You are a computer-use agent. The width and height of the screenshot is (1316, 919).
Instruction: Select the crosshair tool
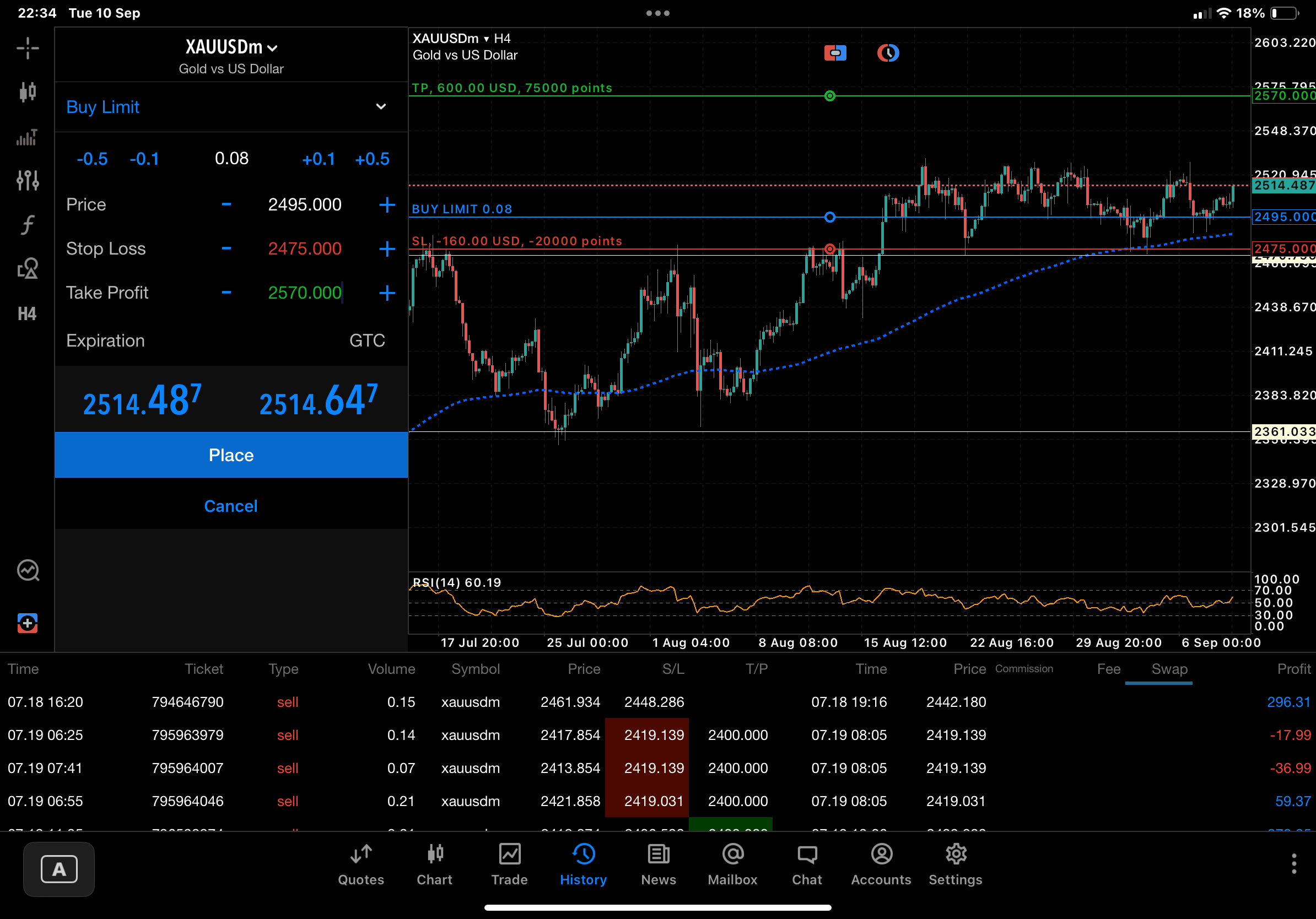tap(28, 47)
